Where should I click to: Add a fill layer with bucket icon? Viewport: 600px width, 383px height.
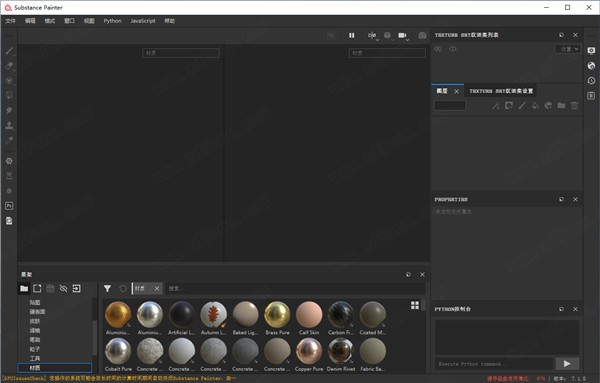(535, 106)
